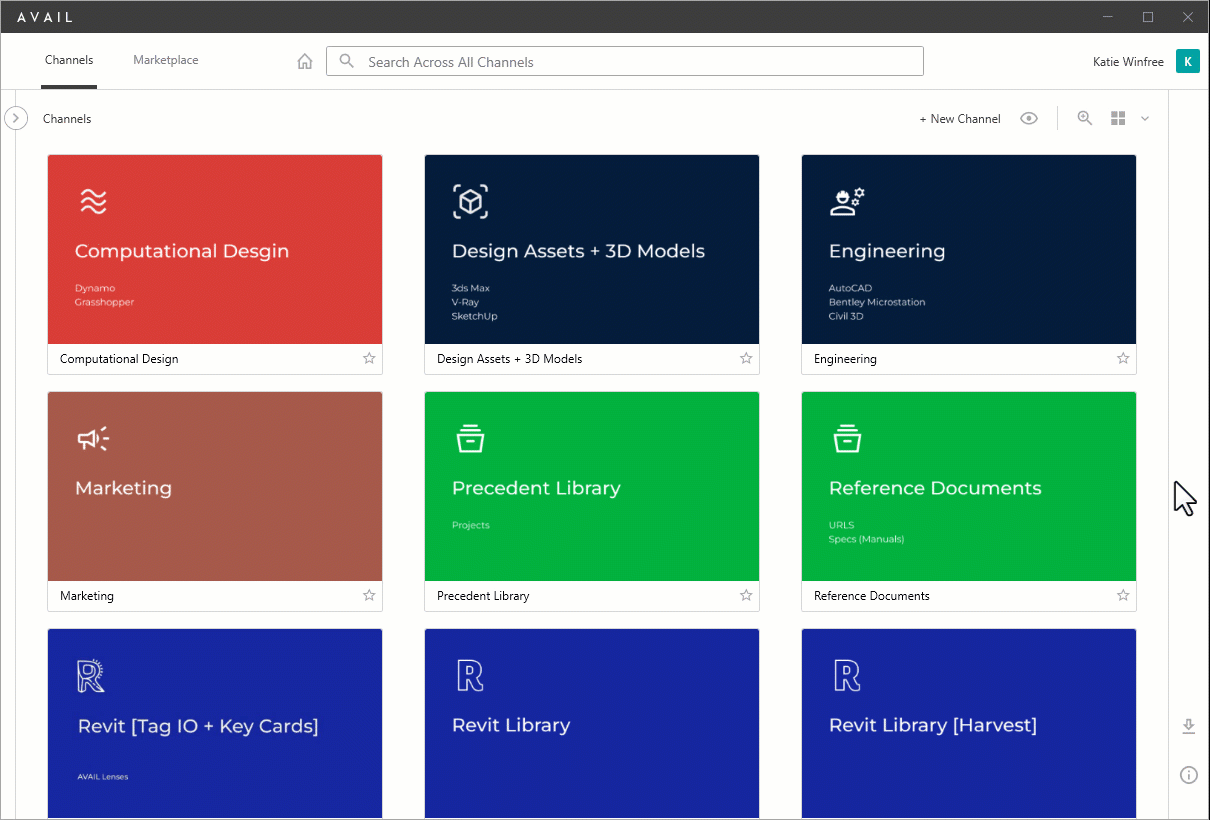Click the Katie Winfree user name
Screen dimensions: 1210x820
[x=1128, y=62]
